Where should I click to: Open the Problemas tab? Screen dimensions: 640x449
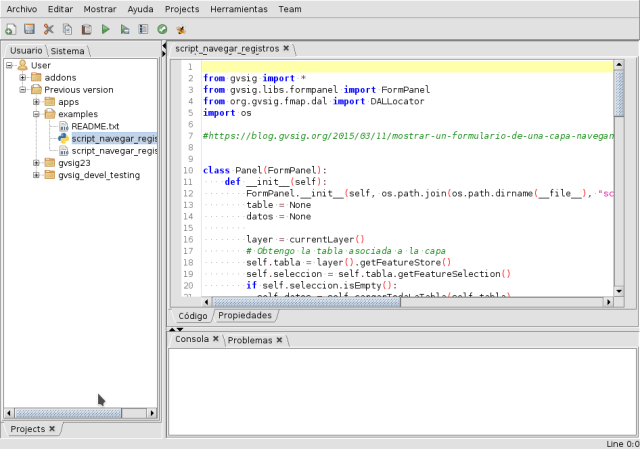[250, 340]
